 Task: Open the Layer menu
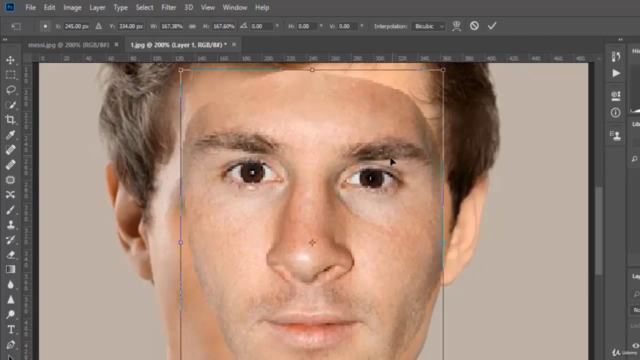click(97, 7)
